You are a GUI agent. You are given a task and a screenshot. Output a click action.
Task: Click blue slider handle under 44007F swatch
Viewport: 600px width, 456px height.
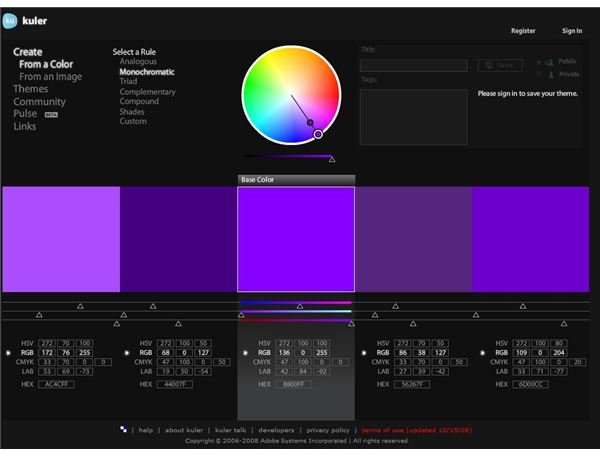(x=178, y=324)
